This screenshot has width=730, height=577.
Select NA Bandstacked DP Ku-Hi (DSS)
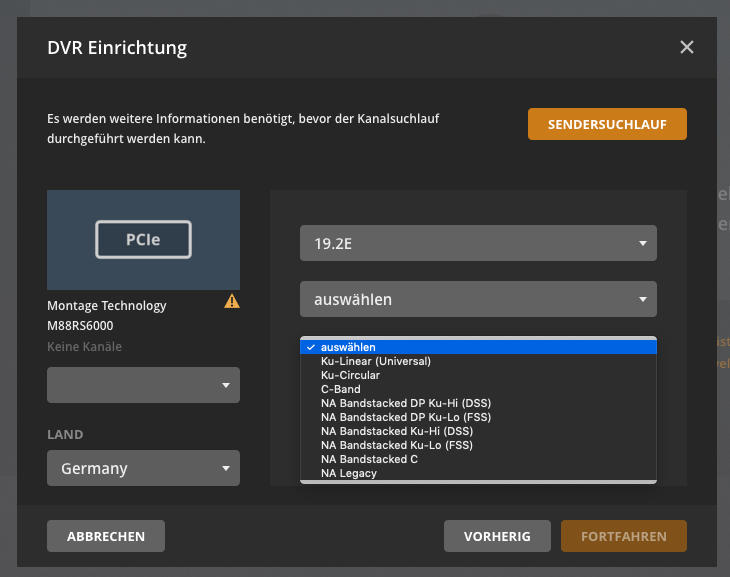coord(478,403)
